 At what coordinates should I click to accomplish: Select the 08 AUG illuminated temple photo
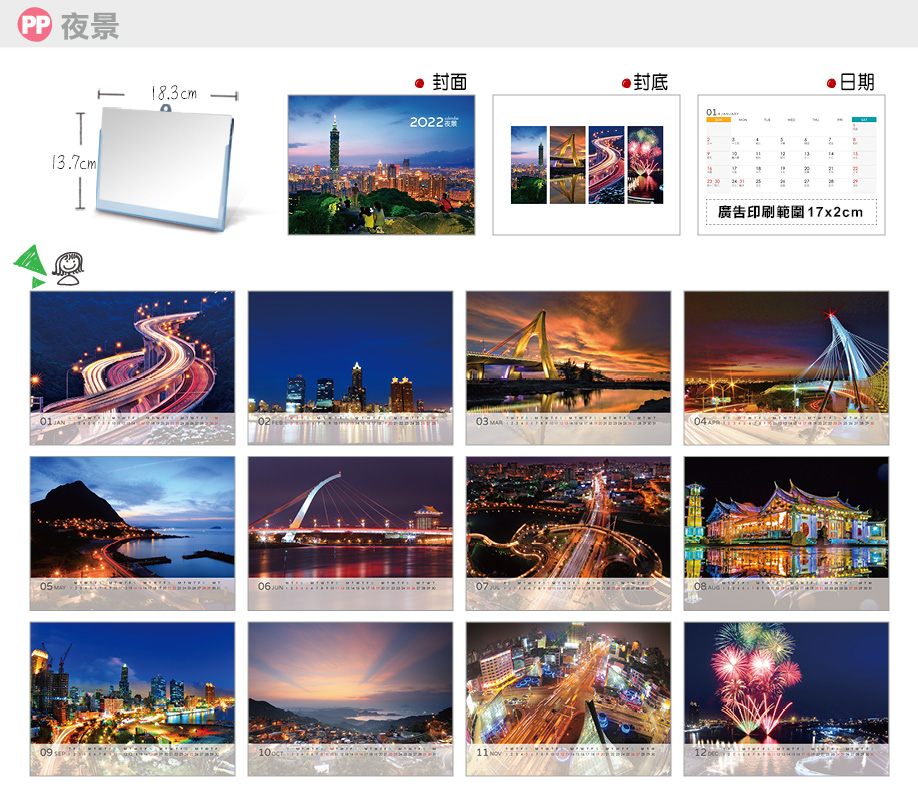786,533
